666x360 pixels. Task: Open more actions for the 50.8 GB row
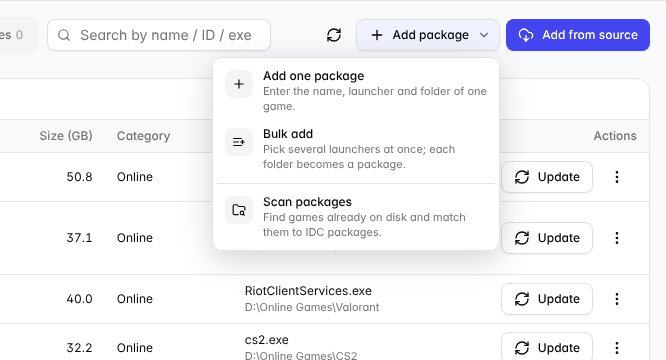click(617, 177)
